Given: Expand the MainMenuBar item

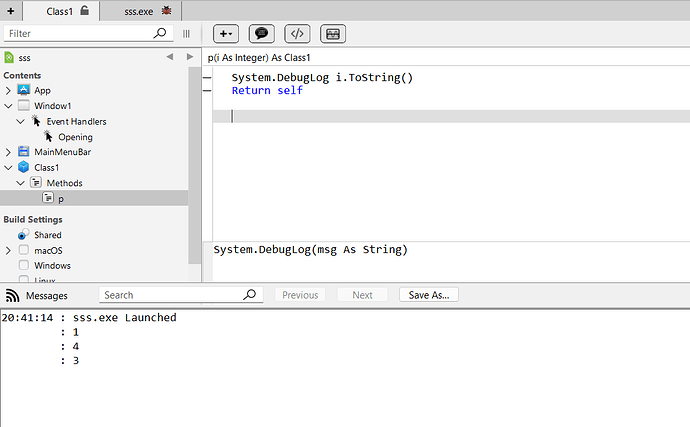Looking at the screenshot, I should [x=8, y=152].
